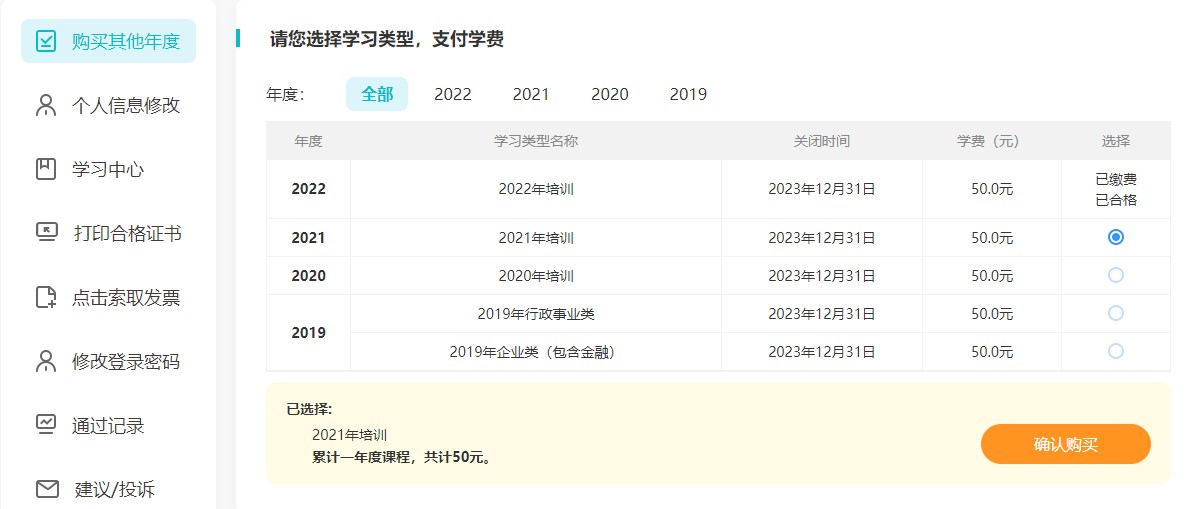Image resolution: width=1191 pixels, height=509 pixels.
Task: Filter courses by year 2022
Action: [452, 94]
